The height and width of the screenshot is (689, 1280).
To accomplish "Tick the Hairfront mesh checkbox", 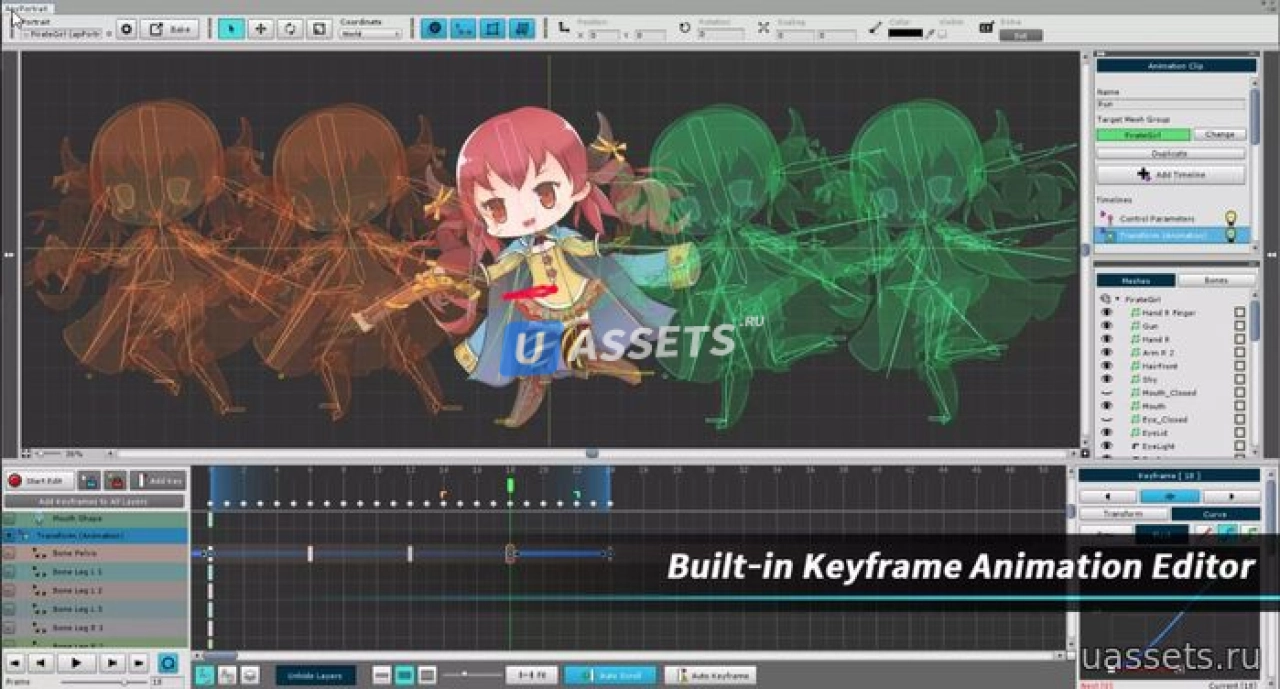I will coord(1240,366).
